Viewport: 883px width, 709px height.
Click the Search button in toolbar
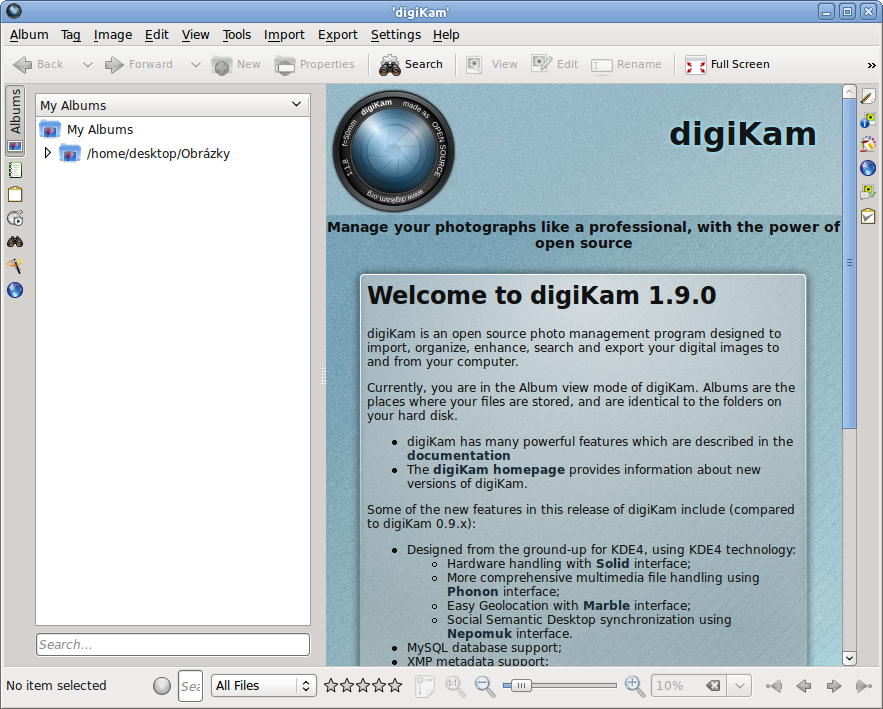click(411, 65)
